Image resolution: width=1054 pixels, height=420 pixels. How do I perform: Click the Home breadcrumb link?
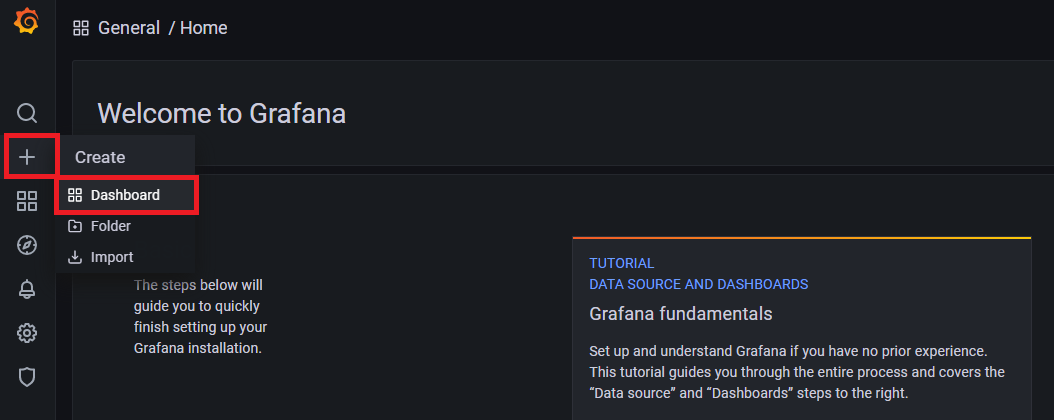204,28
